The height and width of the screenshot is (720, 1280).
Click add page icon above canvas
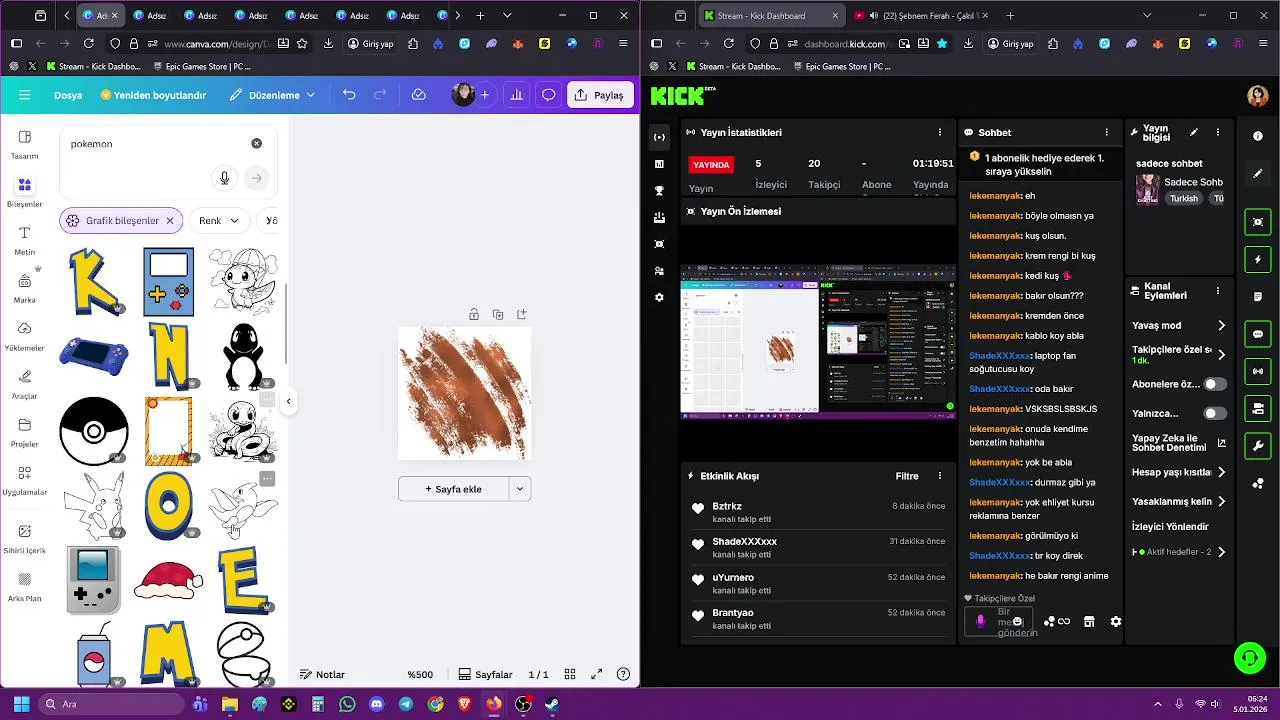point(522,314)
